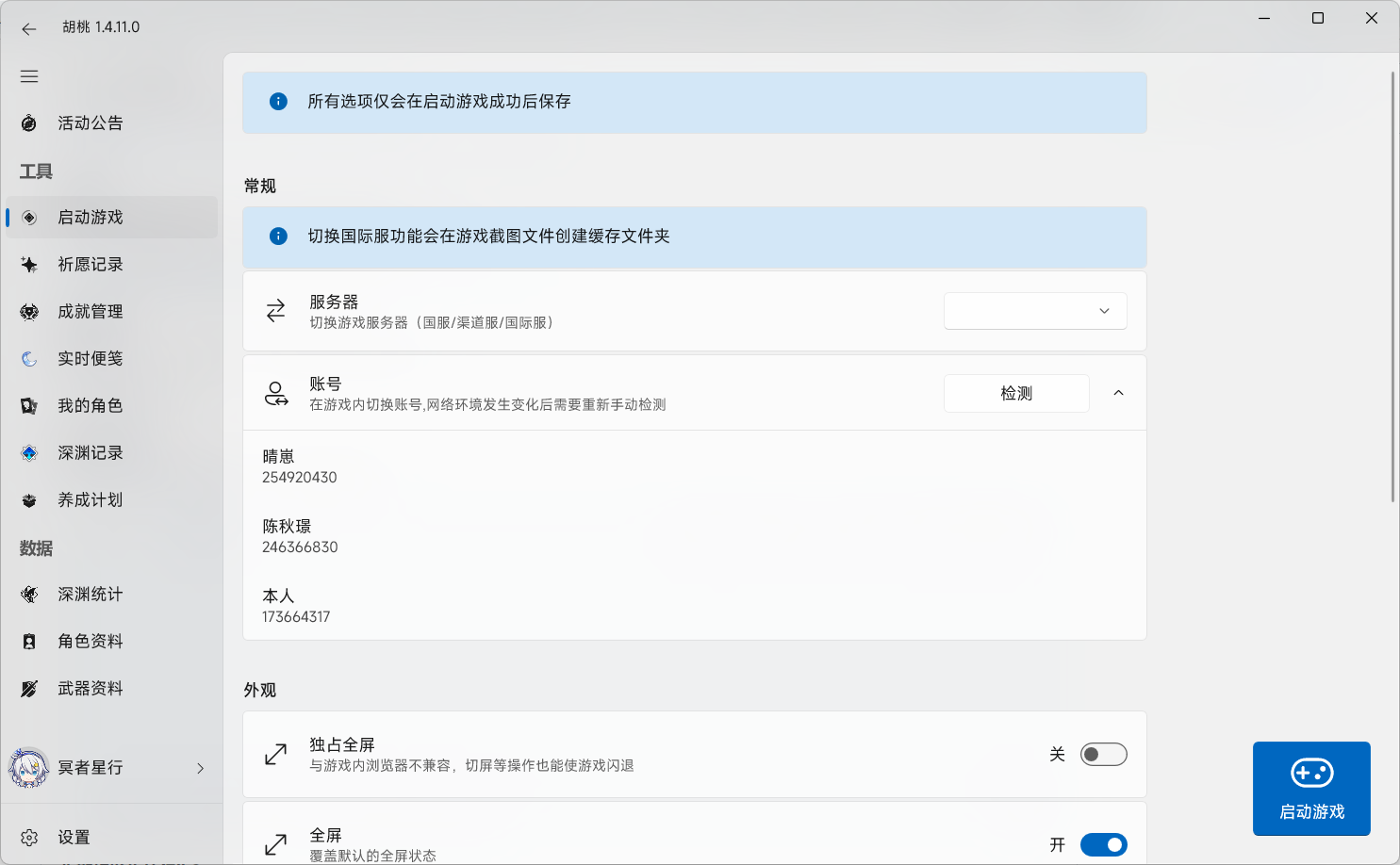Open the 服务器 server selection dropdown

pyautogui.click(x=1034, y=310)
